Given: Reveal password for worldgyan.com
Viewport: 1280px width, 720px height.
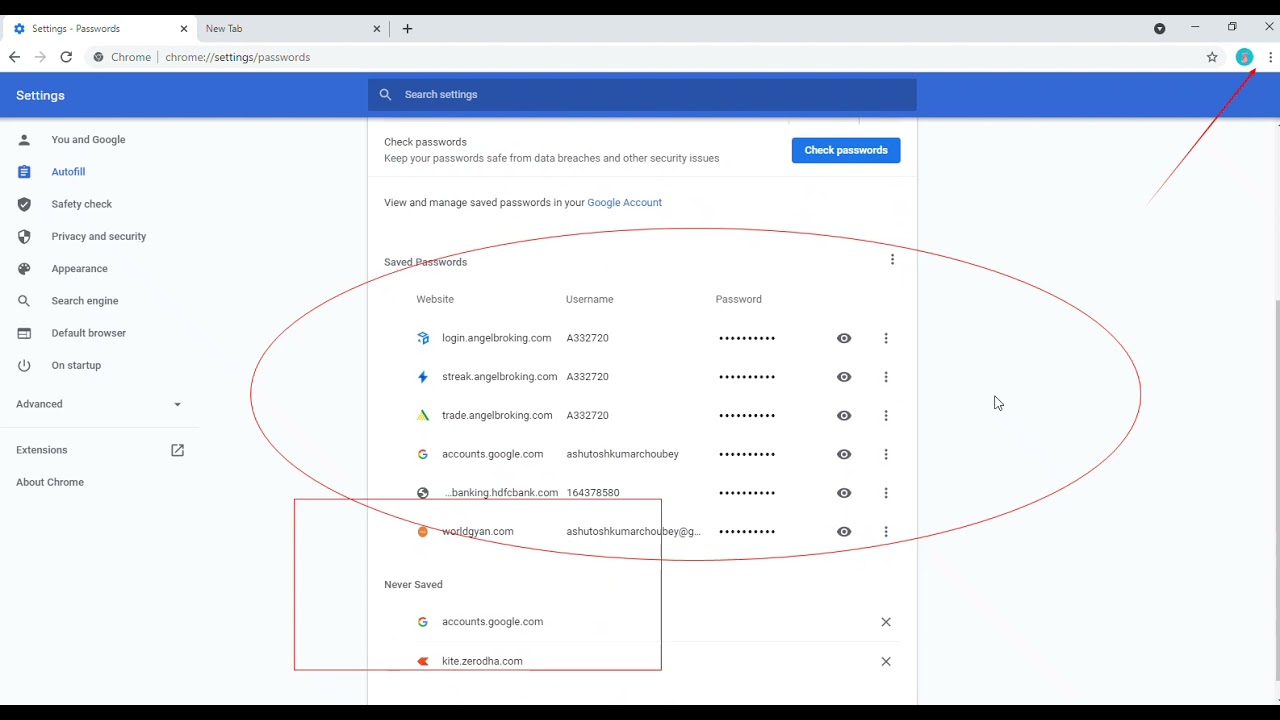Looking at the screenshot, I should [x=844, y=532].
